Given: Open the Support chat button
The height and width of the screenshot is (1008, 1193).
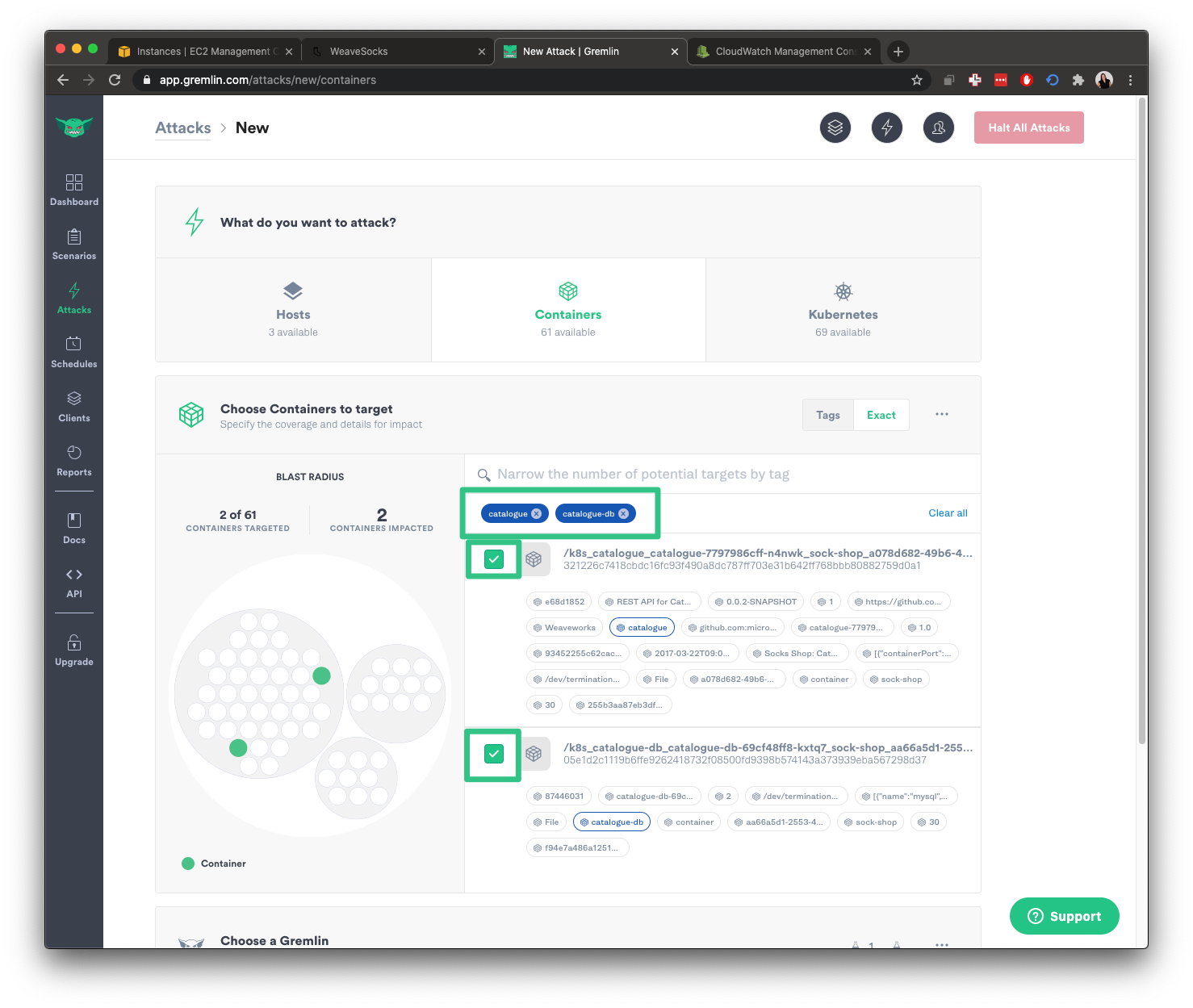Looking at the screenshot, I should pyautogui.click(x=1064, y=916).
